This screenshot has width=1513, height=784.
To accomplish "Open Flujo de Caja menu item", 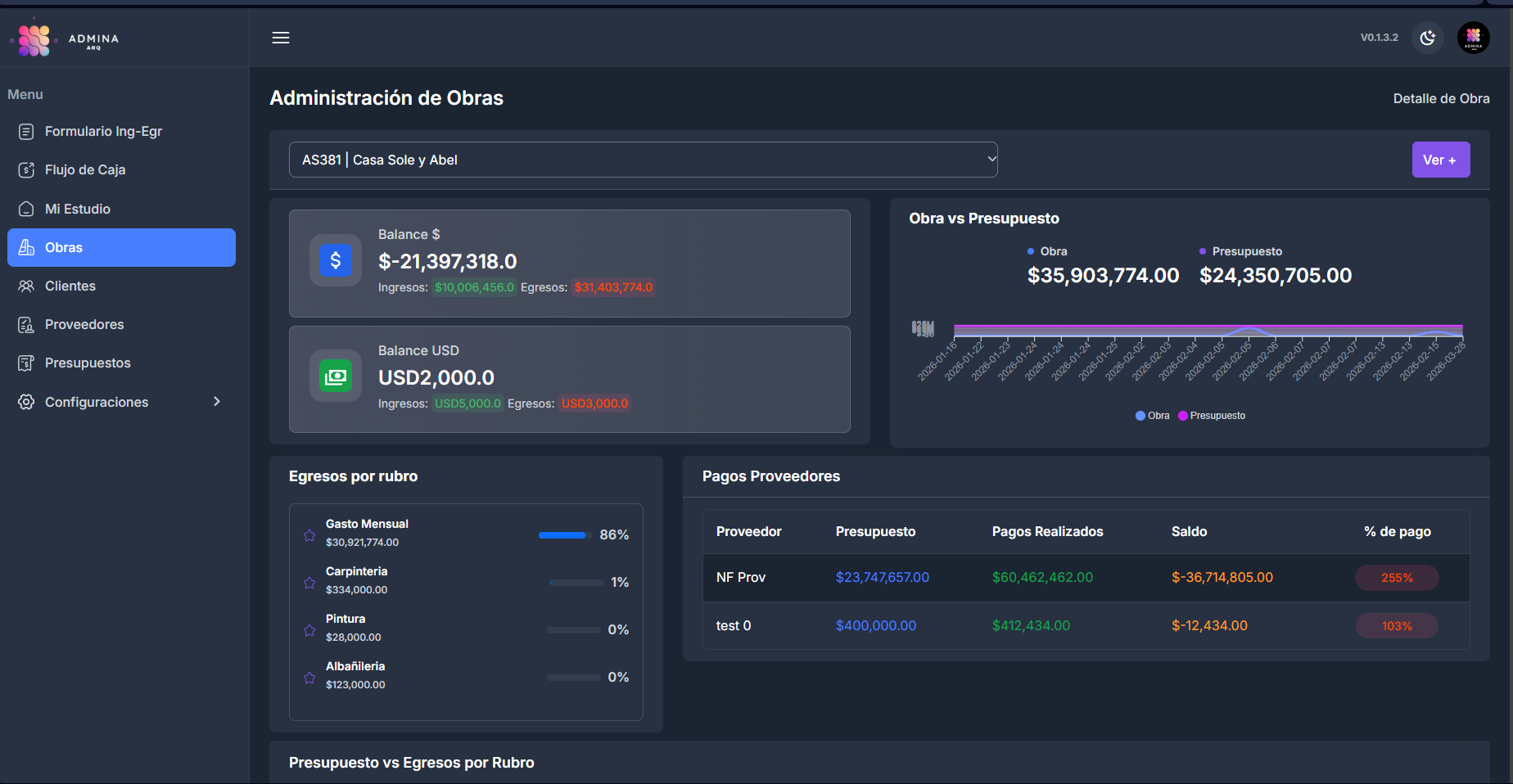I will [x=85, y=170].
